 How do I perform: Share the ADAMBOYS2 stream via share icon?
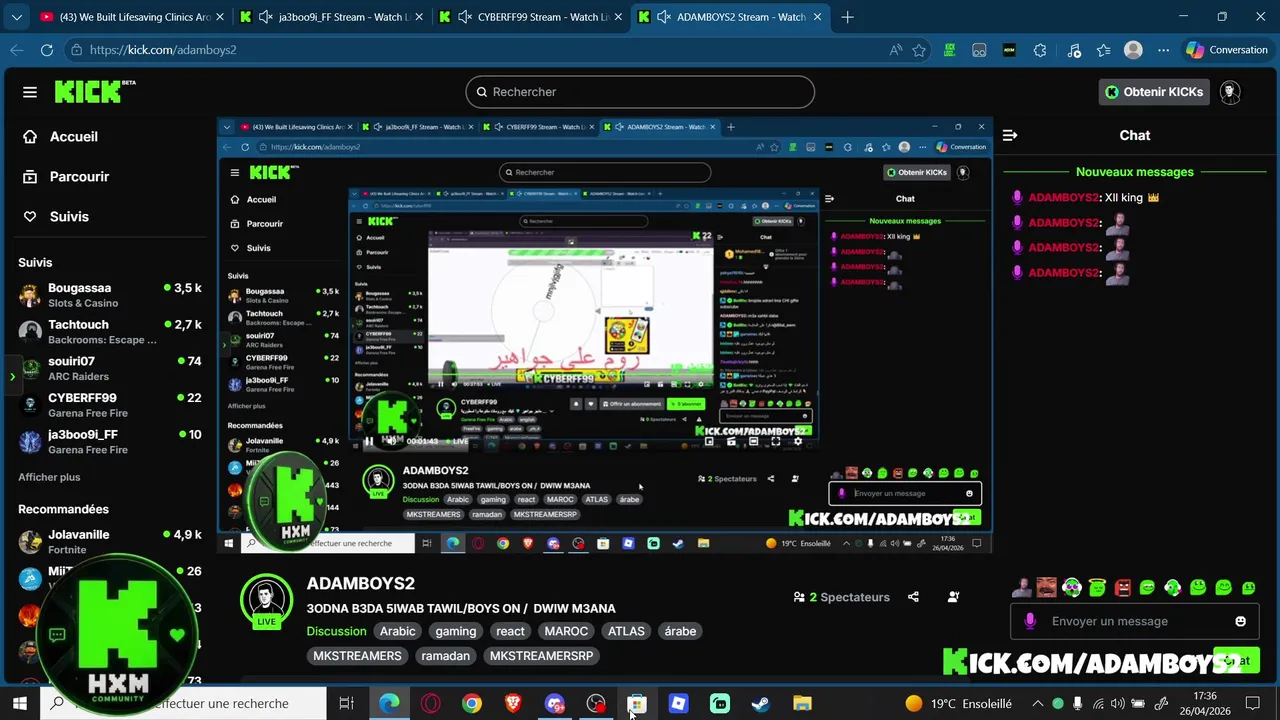tap(913, 597)
